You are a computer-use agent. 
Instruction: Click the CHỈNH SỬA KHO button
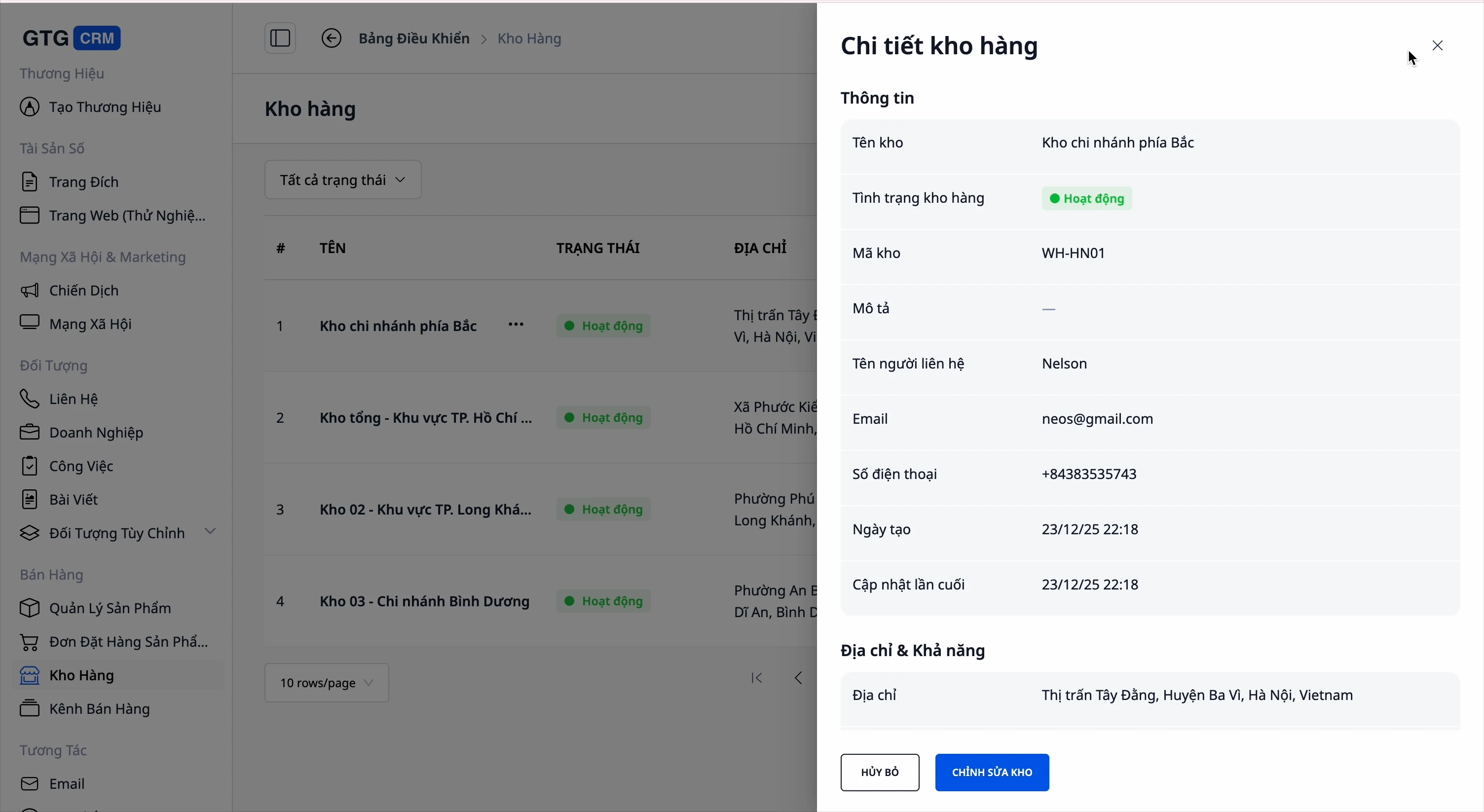tap(992, 772)
